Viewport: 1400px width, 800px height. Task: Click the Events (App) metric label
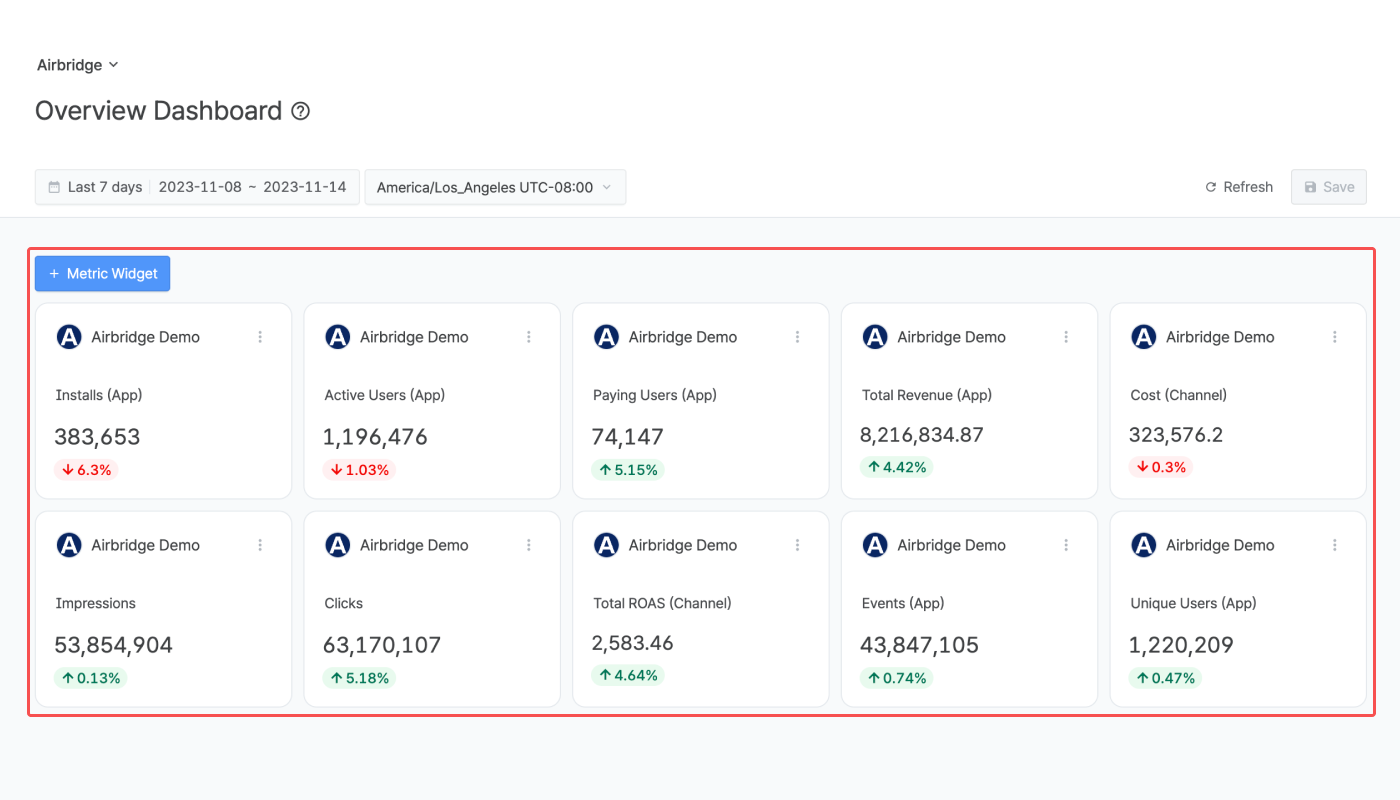click(x=903, y=603)
